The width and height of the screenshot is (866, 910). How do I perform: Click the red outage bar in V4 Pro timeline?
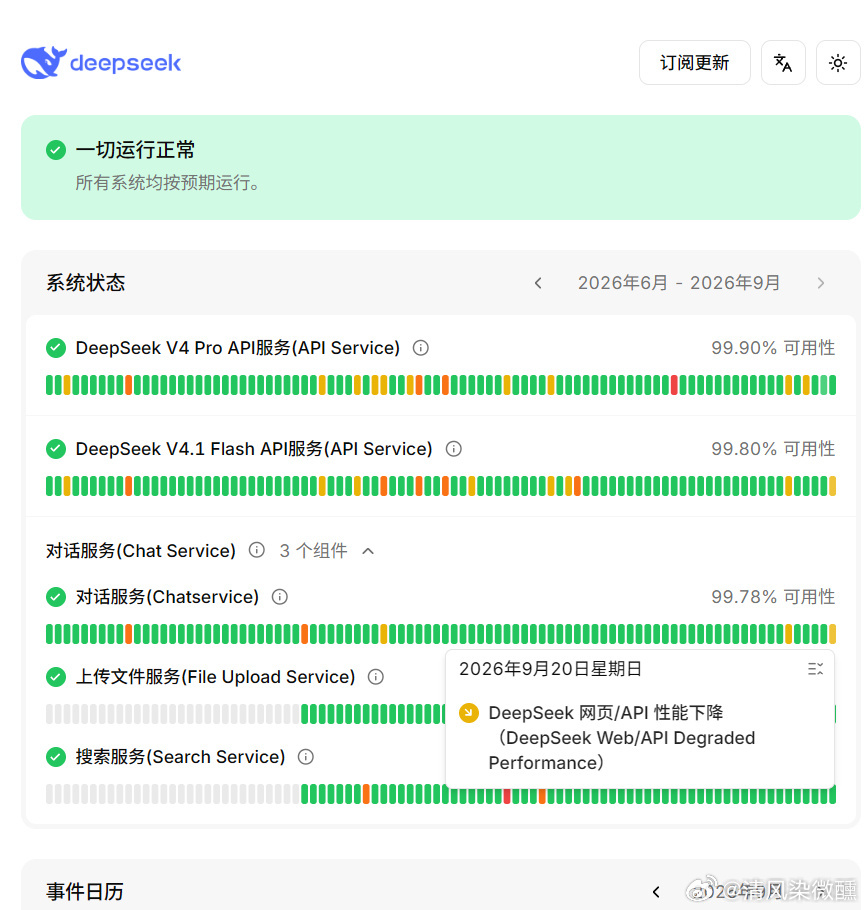pos(674,385)
